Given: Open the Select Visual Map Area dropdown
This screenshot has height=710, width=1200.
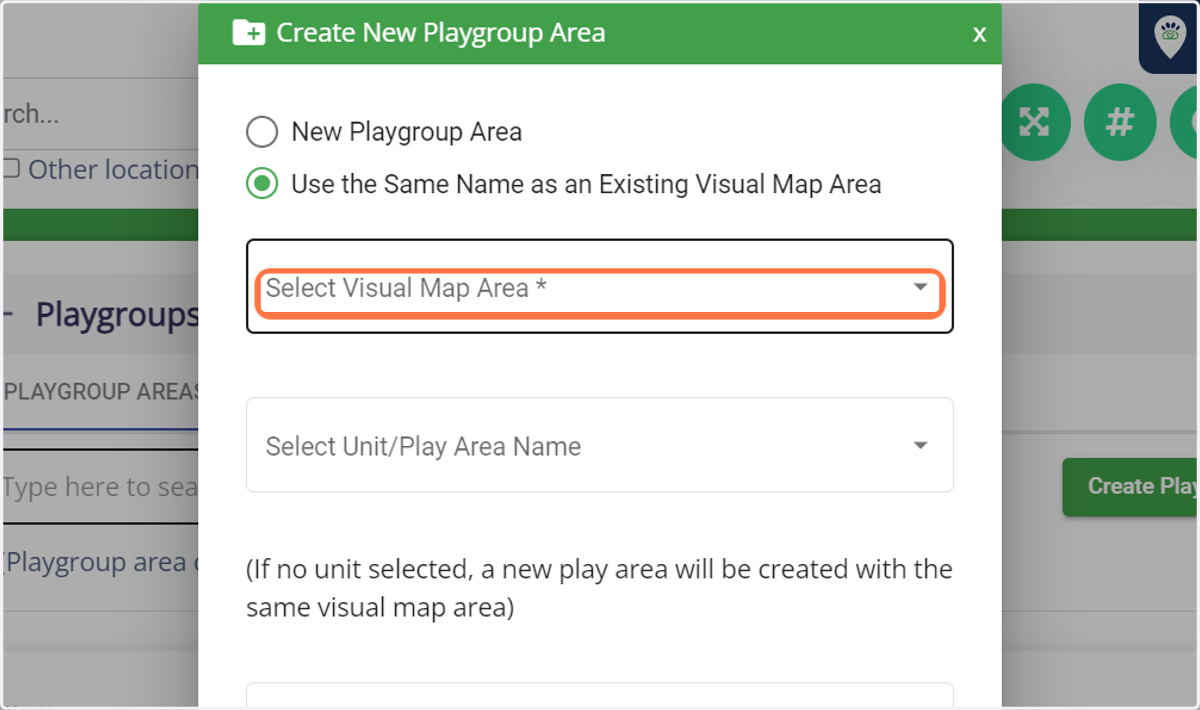Looking at the screenshot, I should click(x=600, y=288).
